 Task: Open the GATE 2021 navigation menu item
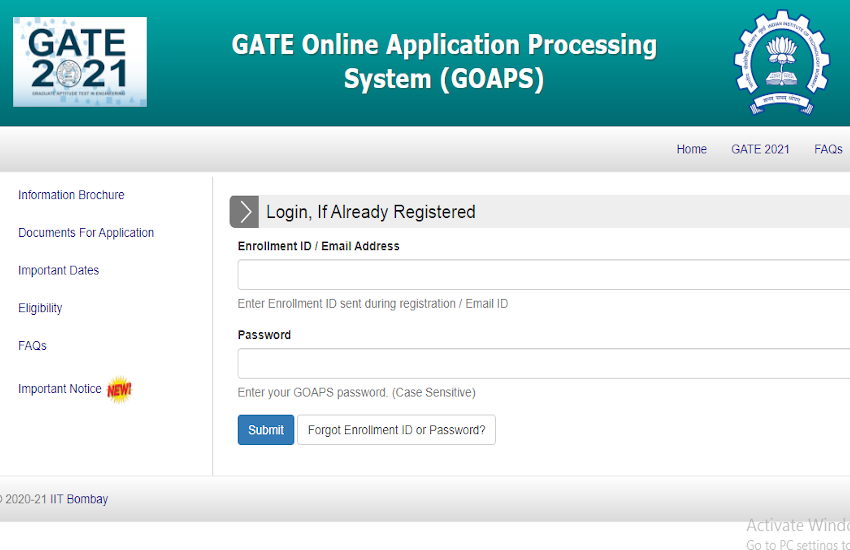(x=760, y=149)
